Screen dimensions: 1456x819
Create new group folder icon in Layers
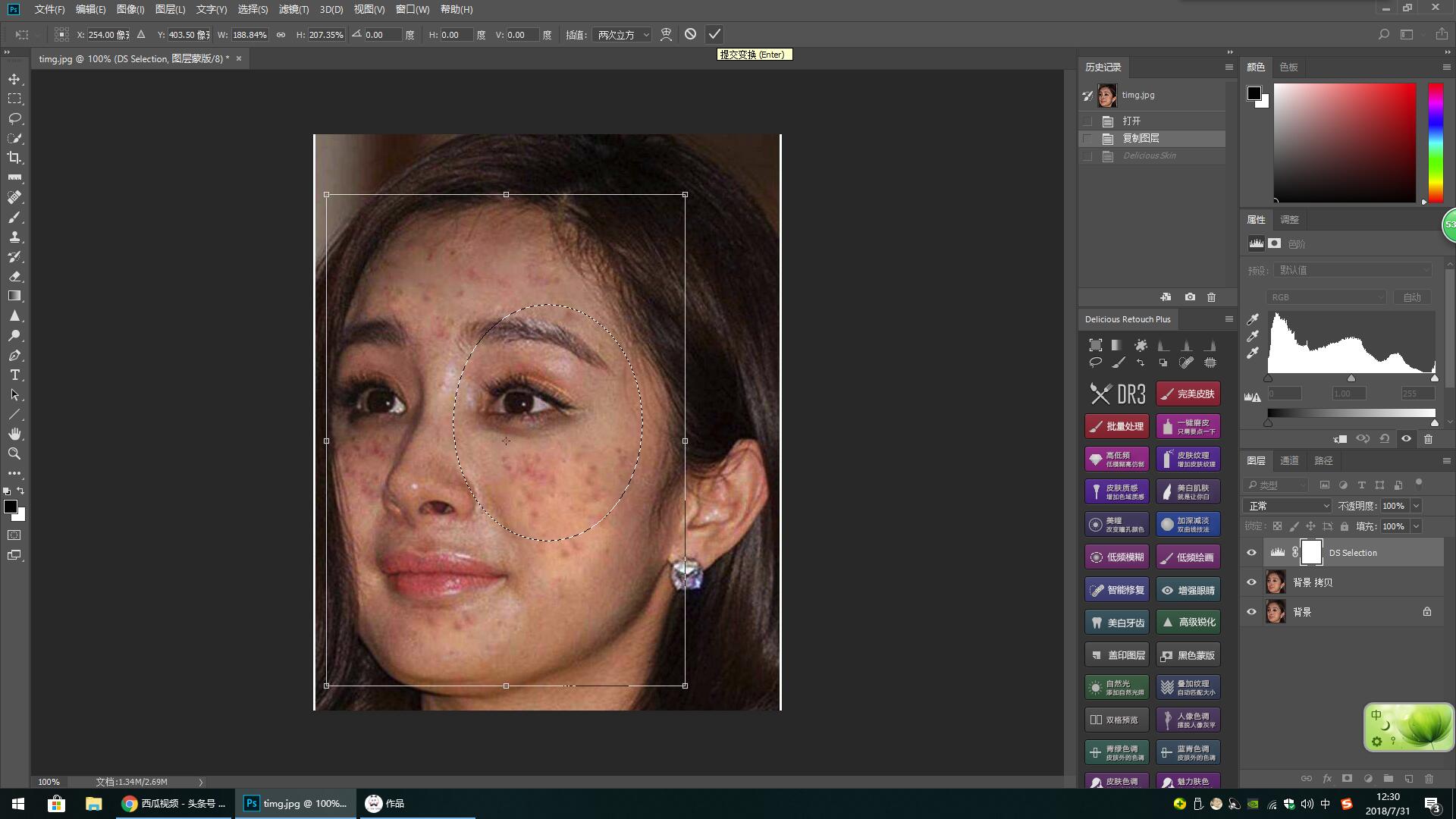[x=1388, y=779]
